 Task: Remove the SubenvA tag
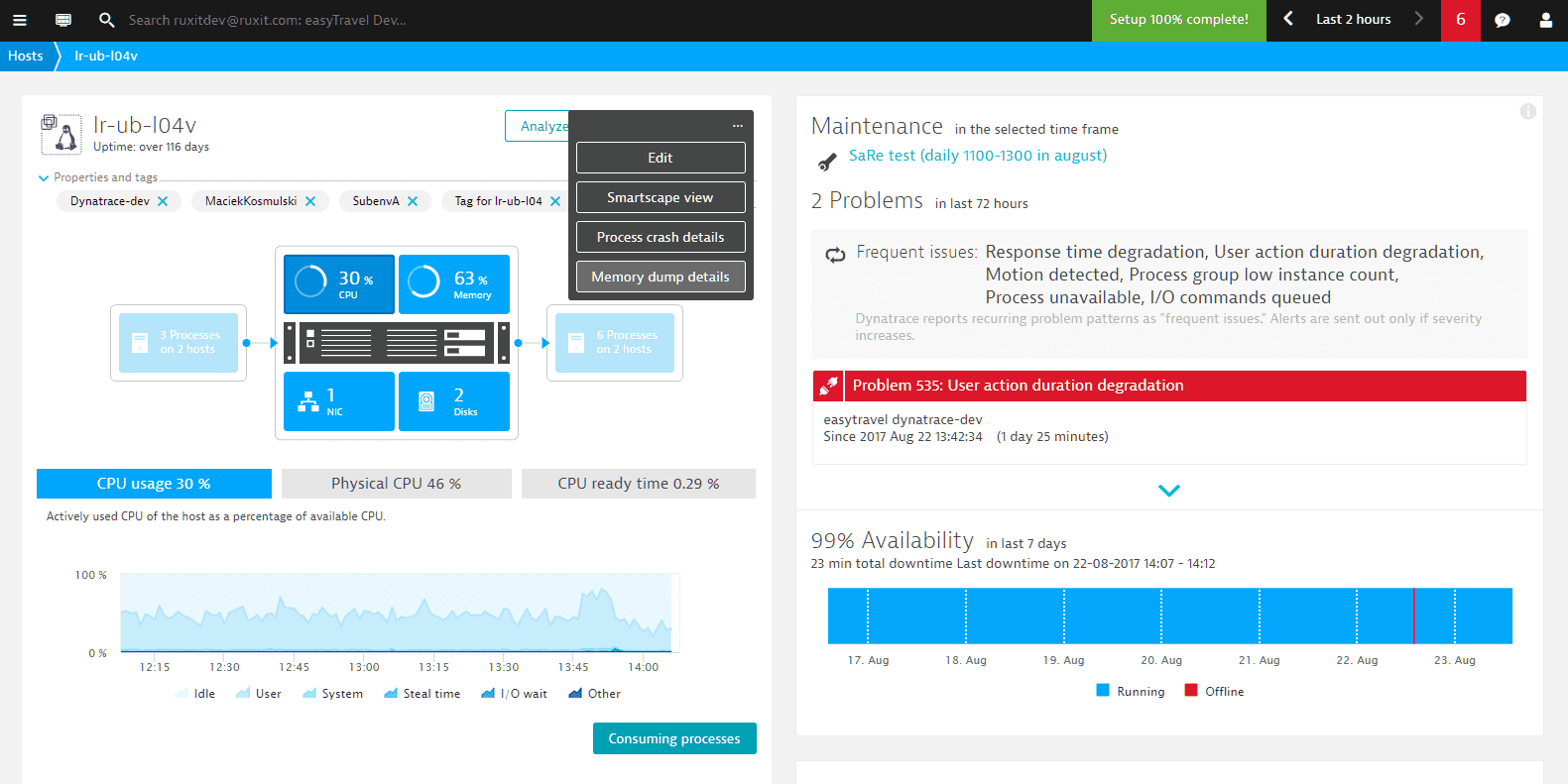click(413, 201)
